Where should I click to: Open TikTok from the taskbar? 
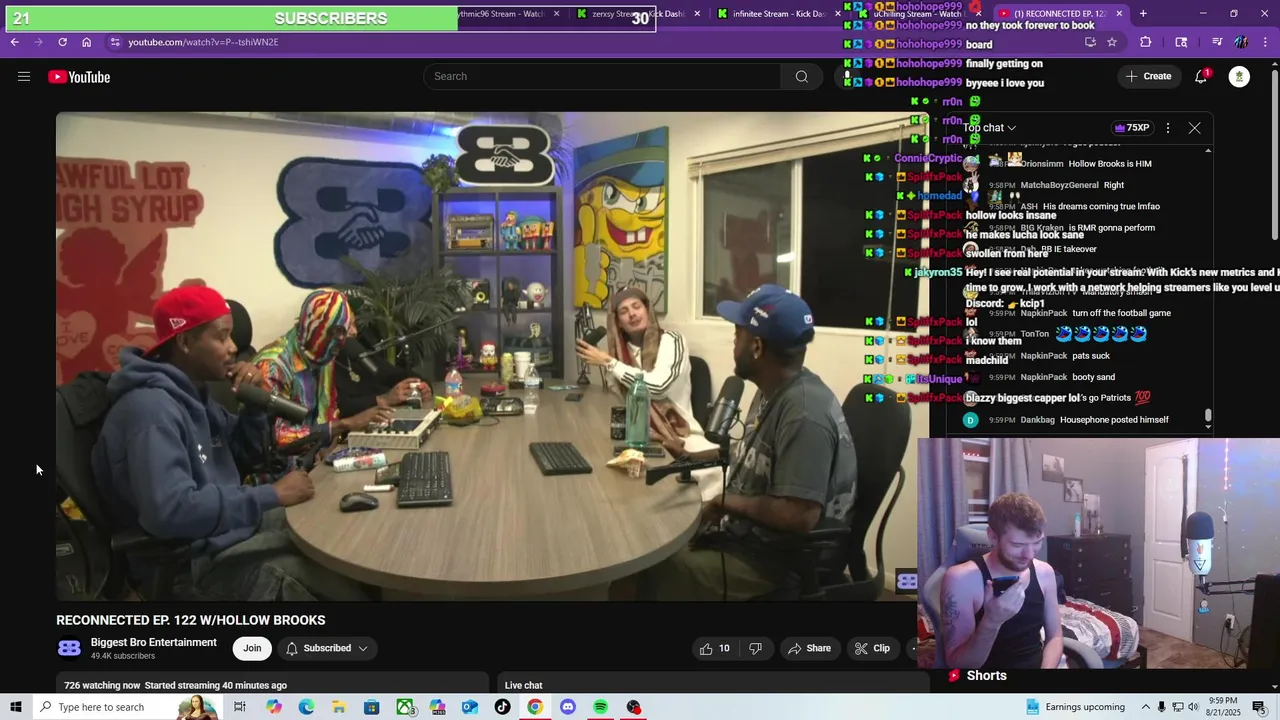pyautogui.click(x=502, y=707)
